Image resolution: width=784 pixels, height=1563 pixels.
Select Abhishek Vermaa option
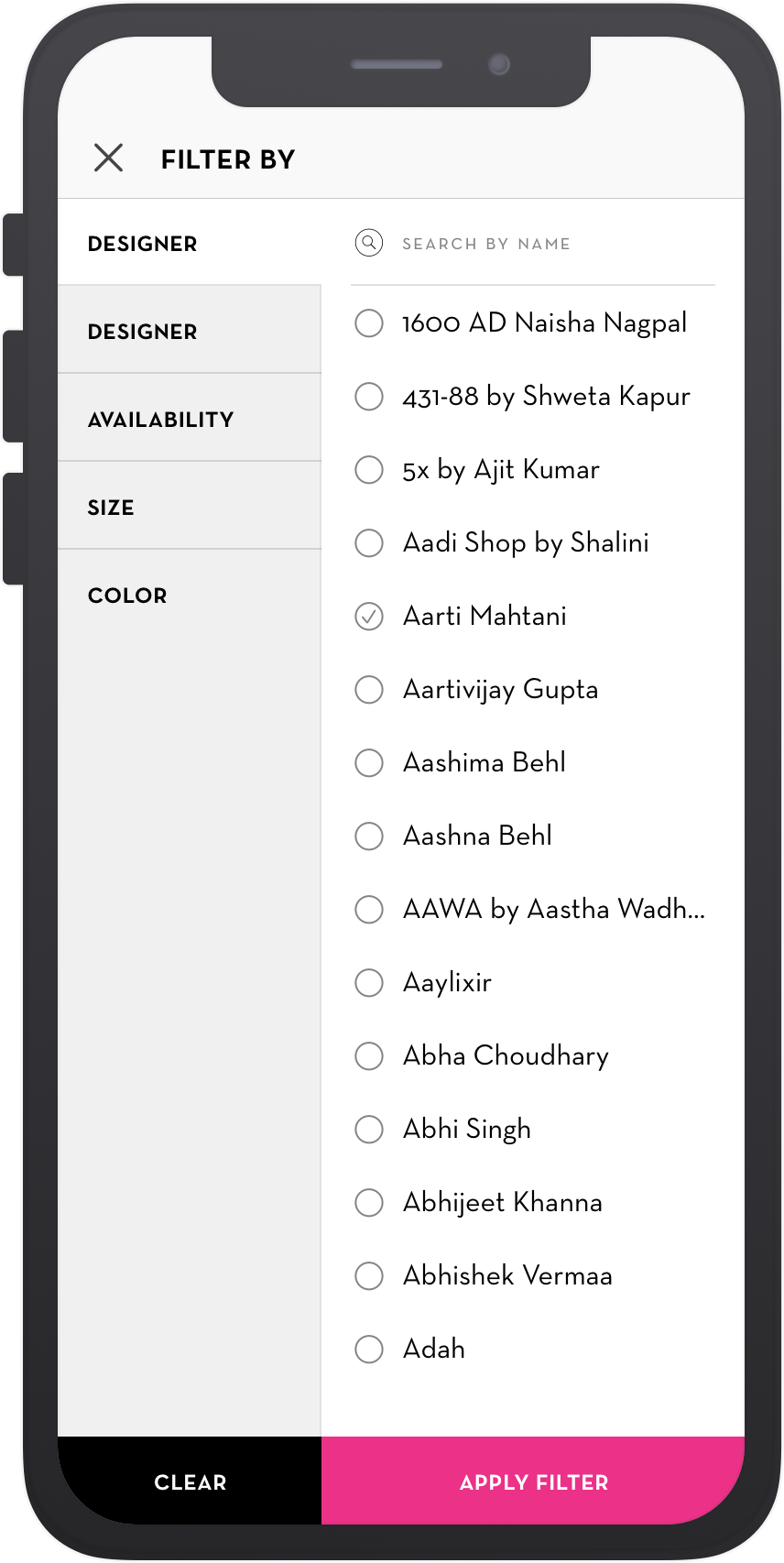tap(369, 1275)
